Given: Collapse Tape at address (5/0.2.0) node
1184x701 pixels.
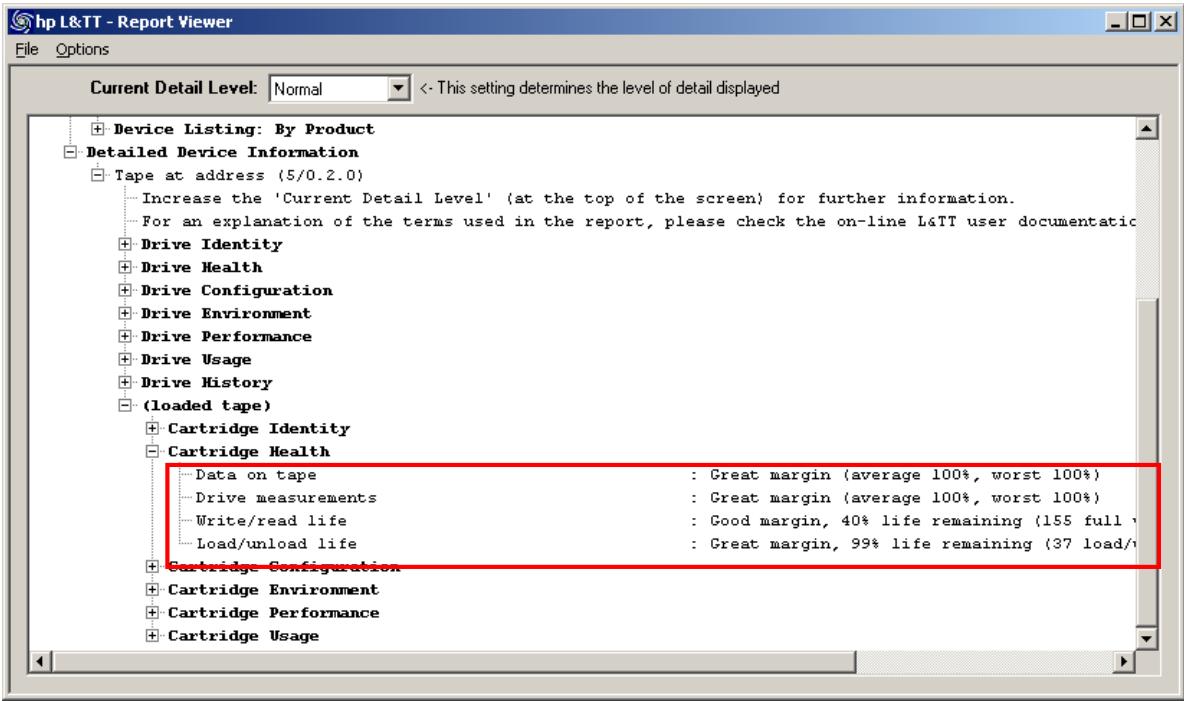Looking at the screenshot, I should pos(97,174).
